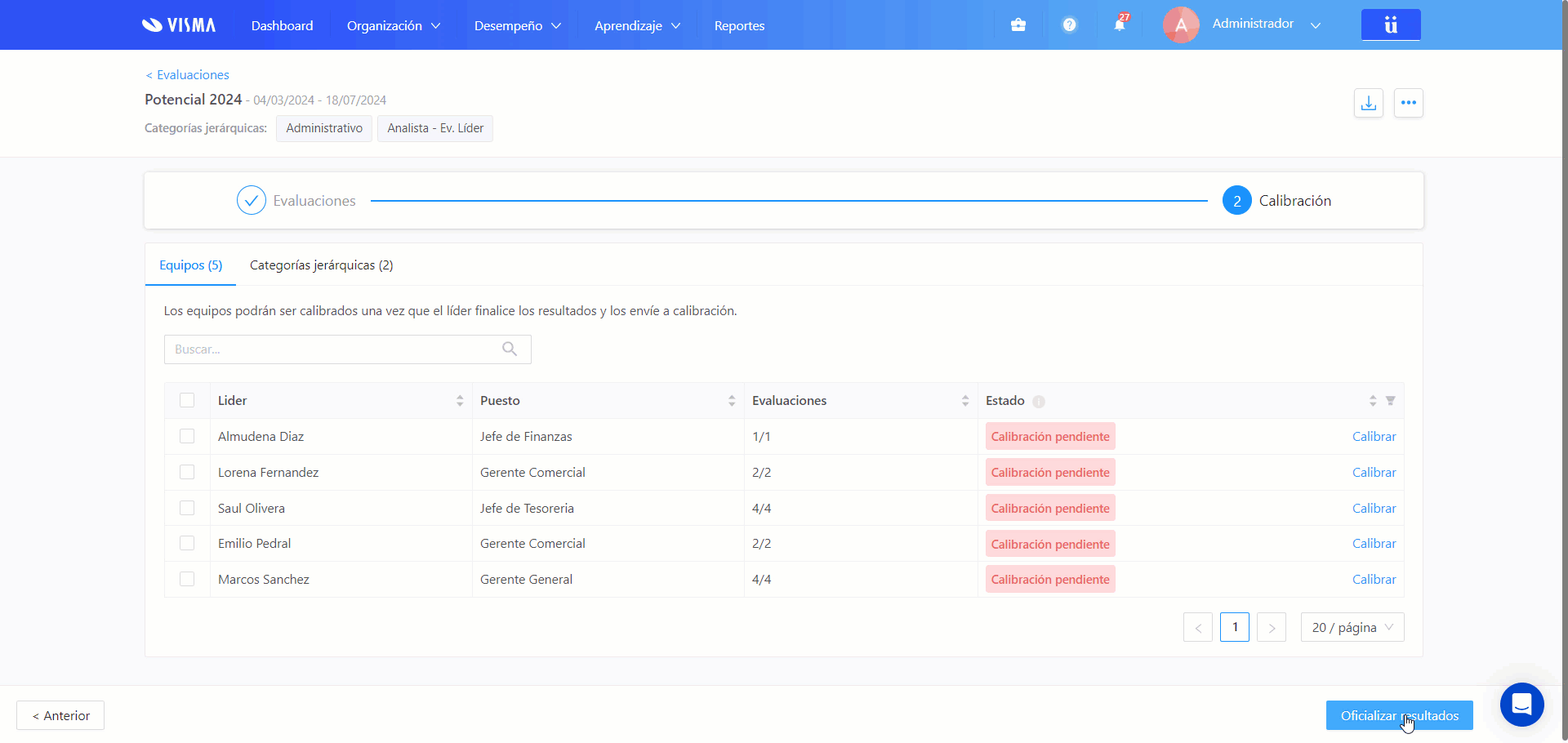This screenshot has height=743, width=1568.
Task: Expand the Aprendizaje menu
Action: coord(637,25)
